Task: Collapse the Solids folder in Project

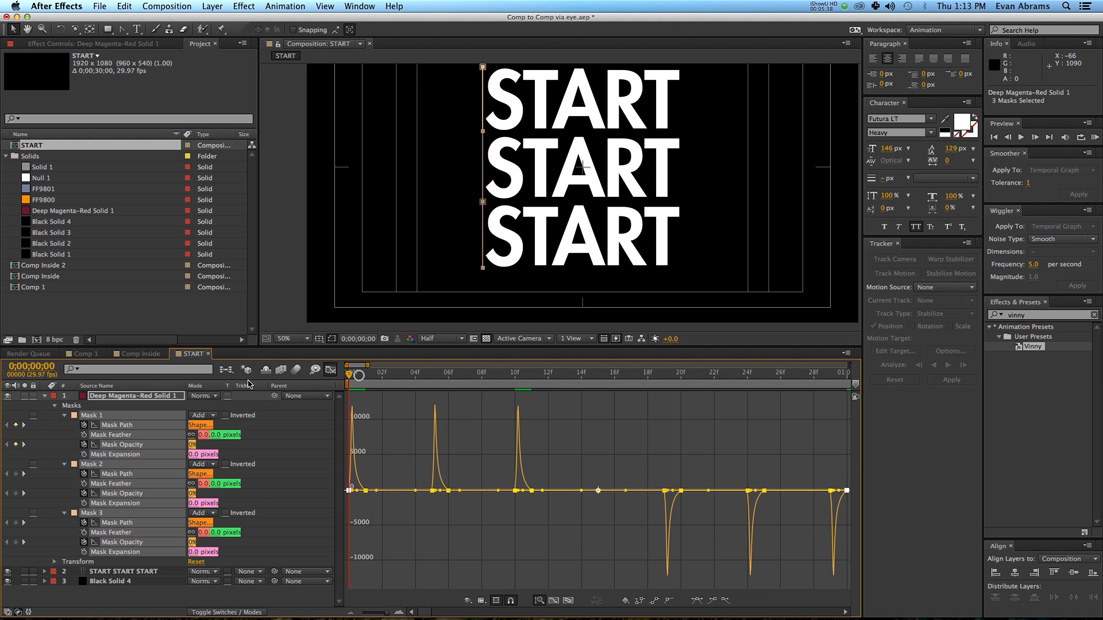Action: coord(6,156)
